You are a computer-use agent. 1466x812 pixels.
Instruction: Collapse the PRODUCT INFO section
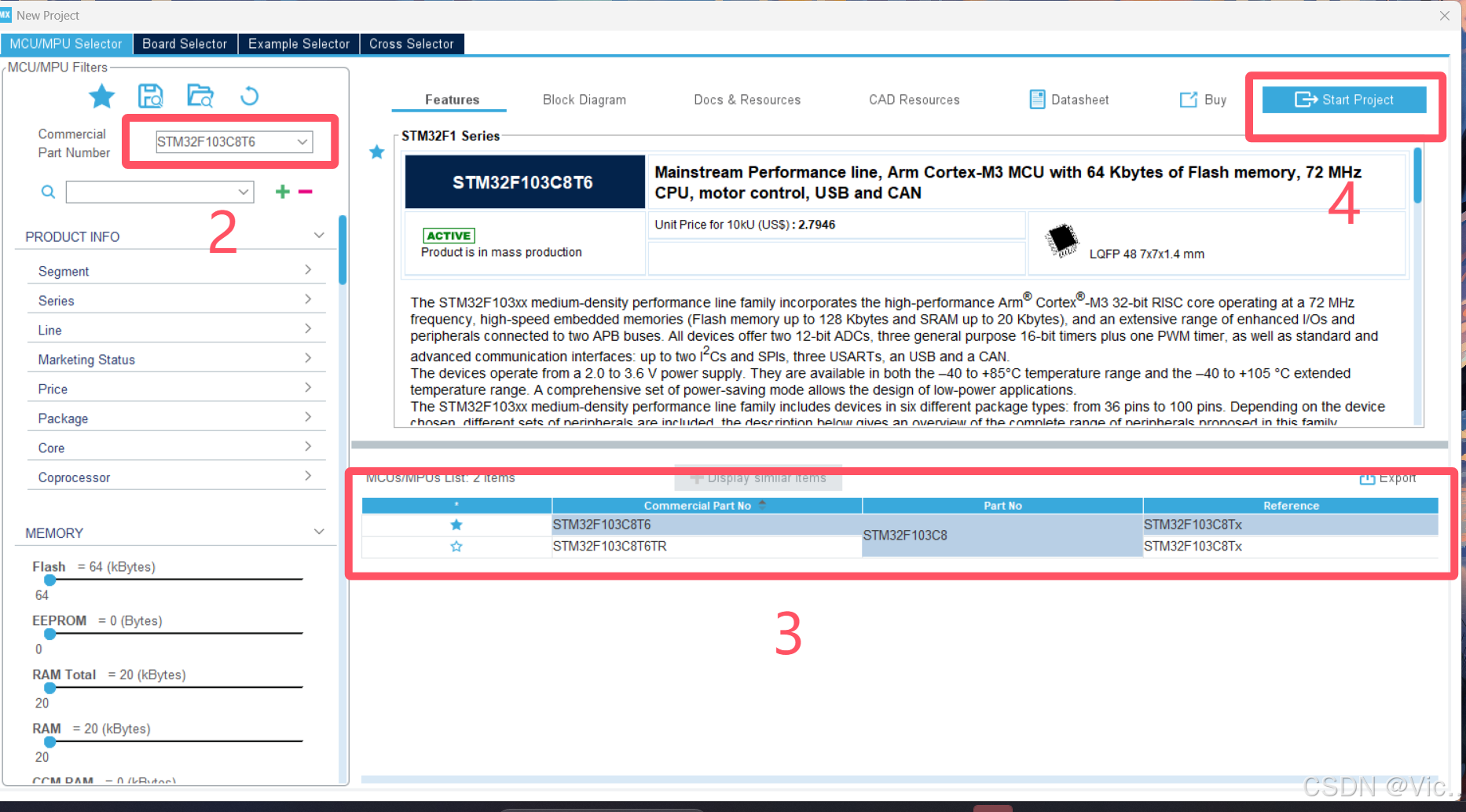pyautogui.click(x=319, y=236)
